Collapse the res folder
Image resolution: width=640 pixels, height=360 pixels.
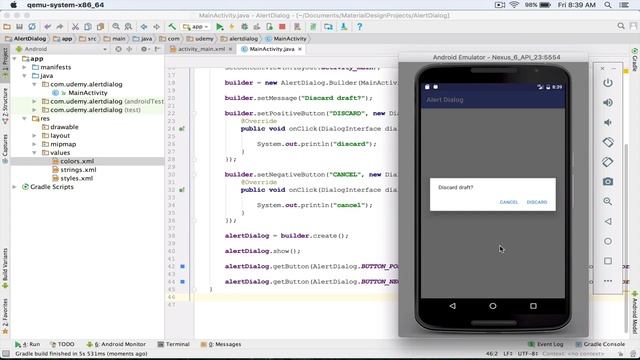pos(24,118)
